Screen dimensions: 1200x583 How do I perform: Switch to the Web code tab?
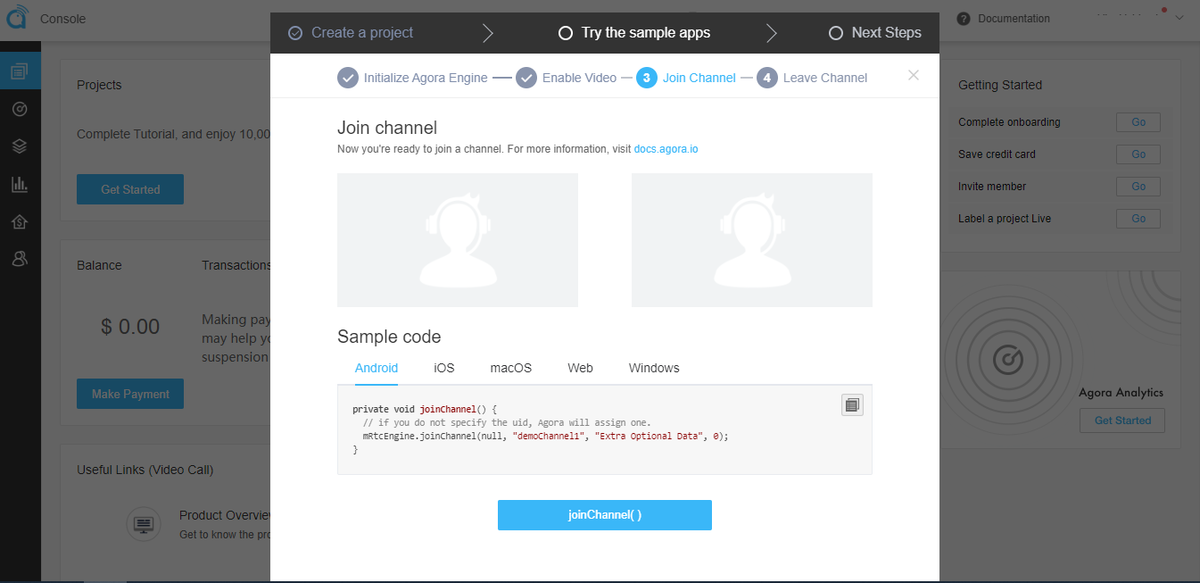point(580,368)
